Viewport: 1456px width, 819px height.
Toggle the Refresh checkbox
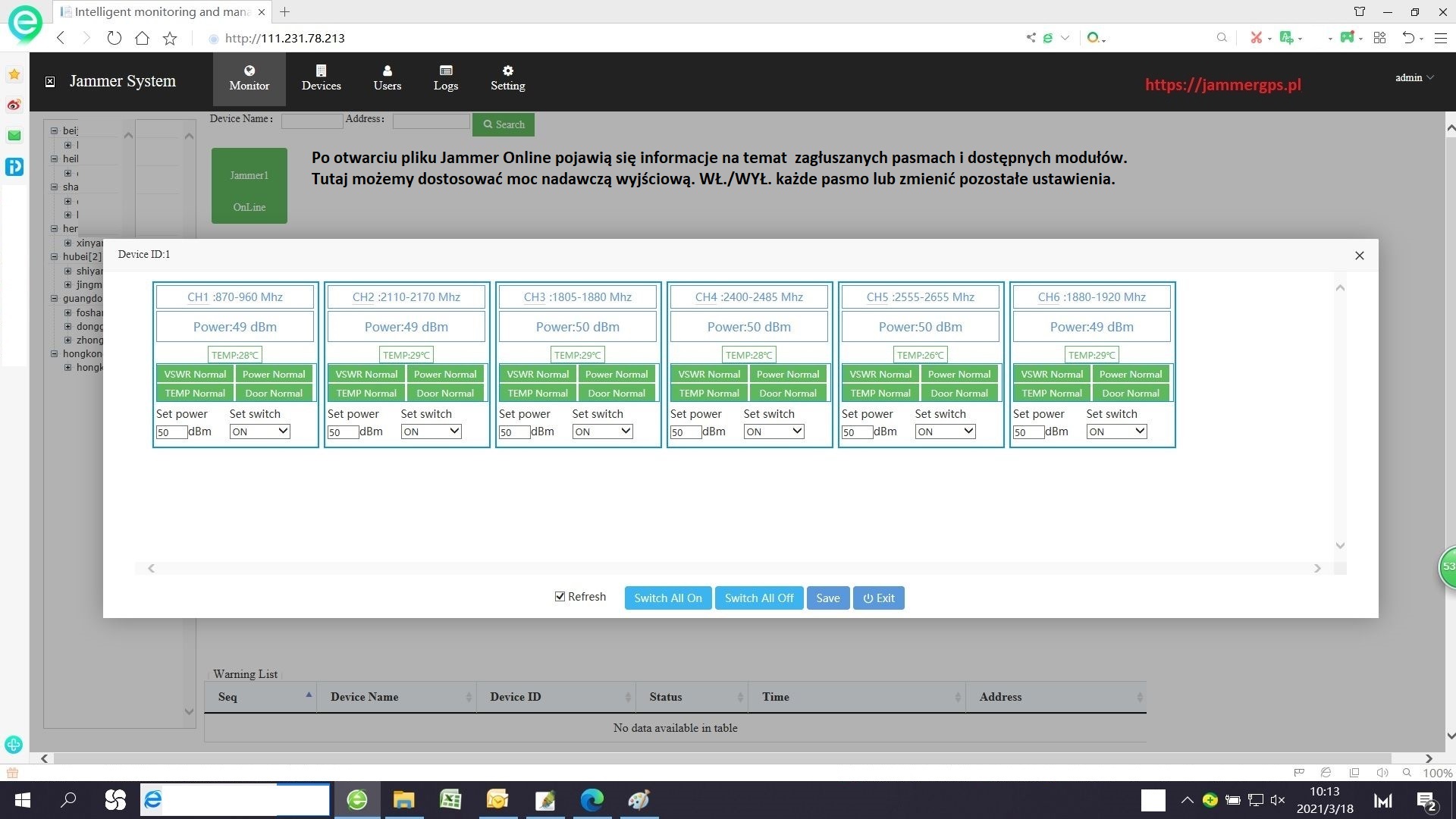(x=560, y=597)
